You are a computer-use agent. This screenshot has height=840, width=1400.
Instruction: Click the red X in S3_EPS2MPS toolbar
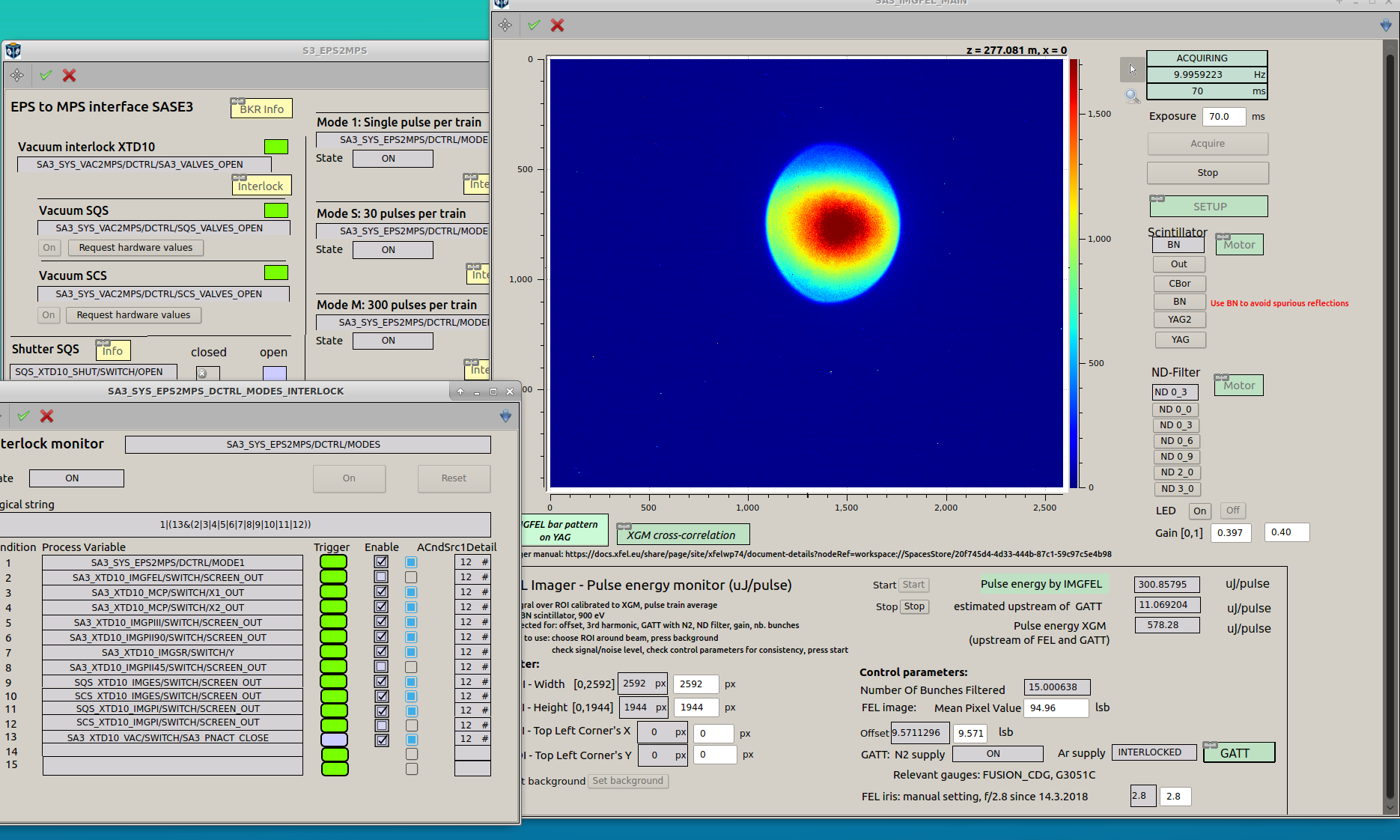pyautogui.click(x=69, y=75)
